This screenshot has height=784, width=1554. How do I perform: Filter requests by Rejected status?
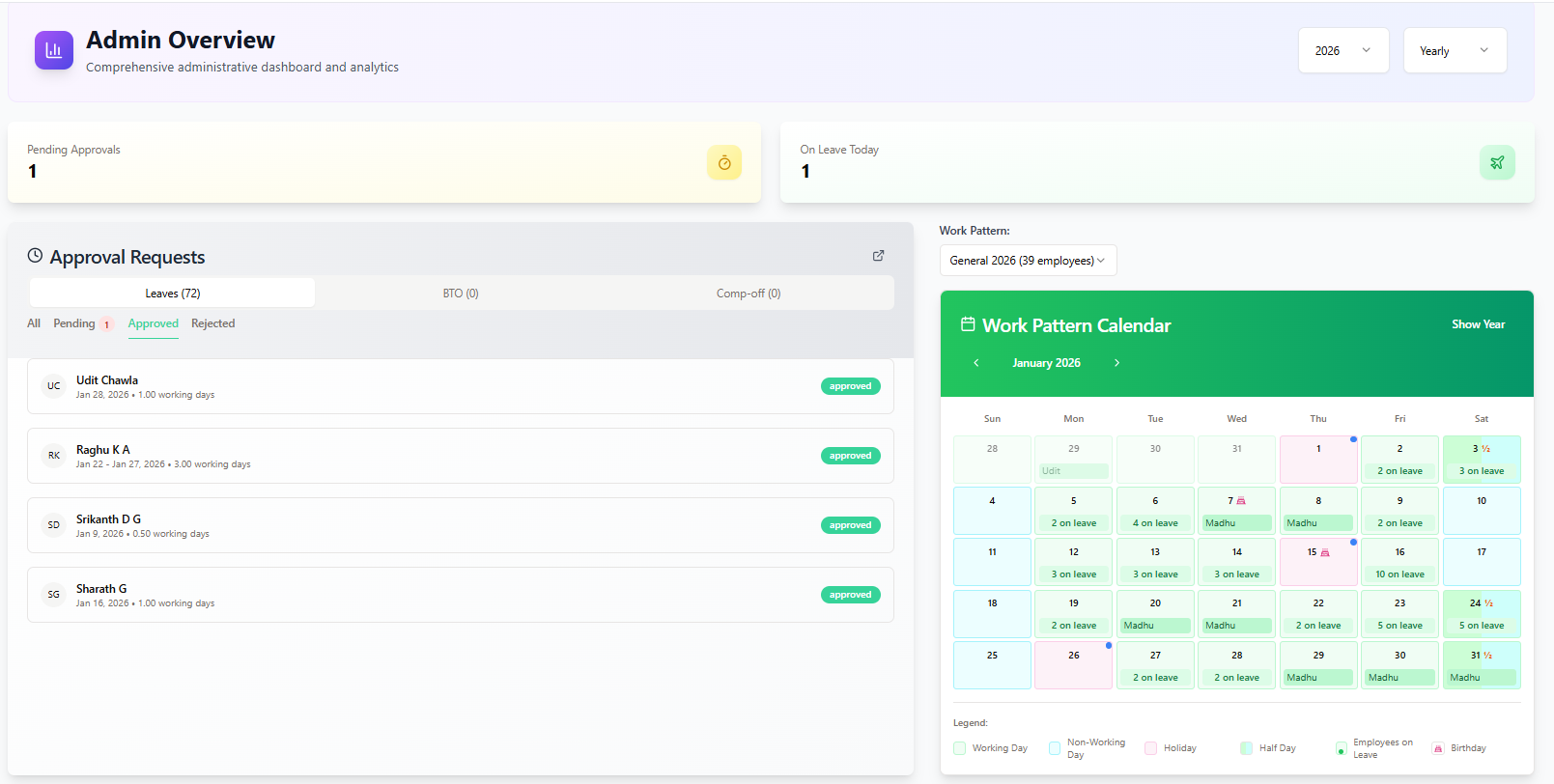point(212,323)
